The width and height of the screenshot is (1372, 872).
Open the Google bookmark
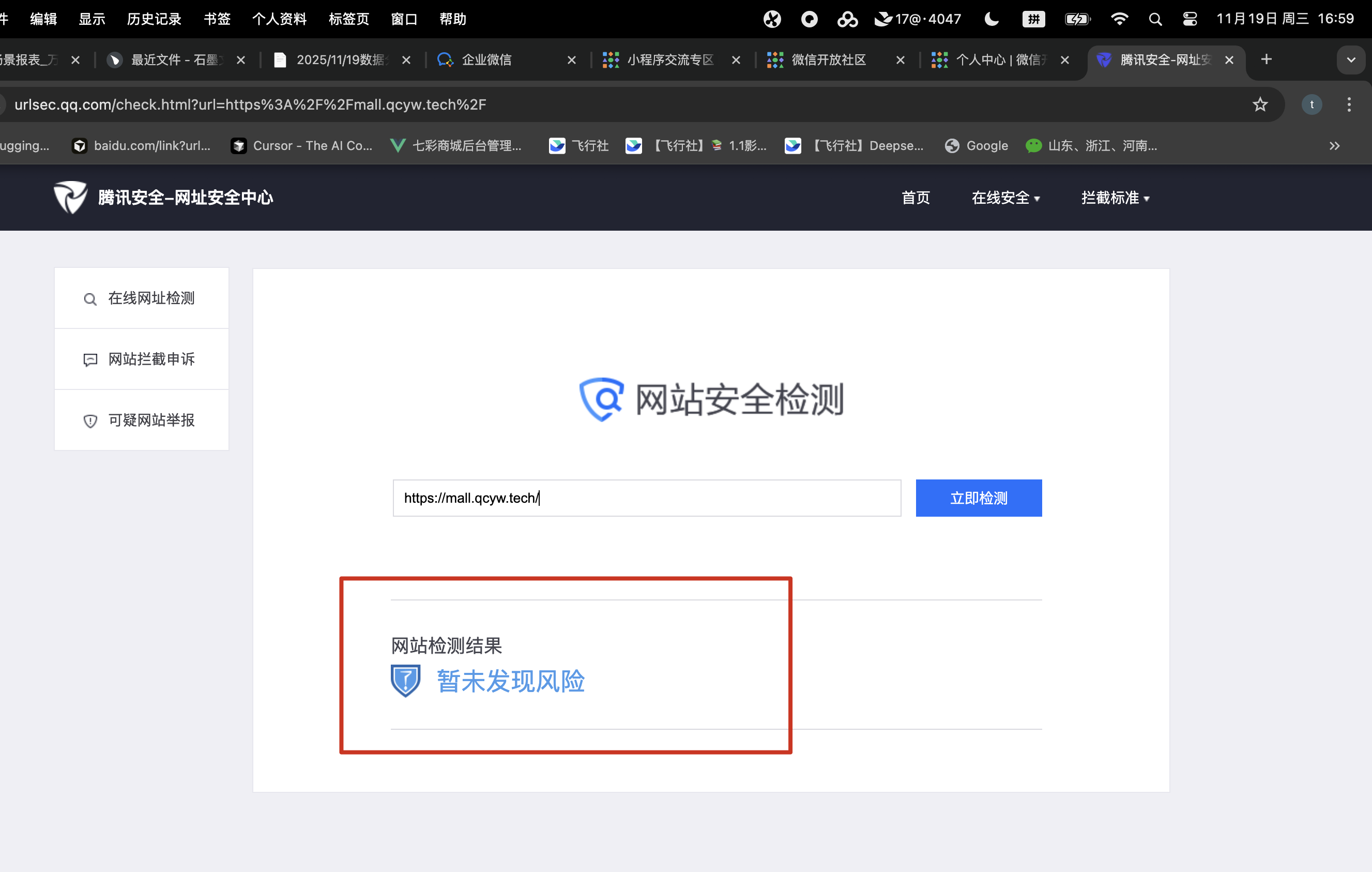[x=977, y=146]
